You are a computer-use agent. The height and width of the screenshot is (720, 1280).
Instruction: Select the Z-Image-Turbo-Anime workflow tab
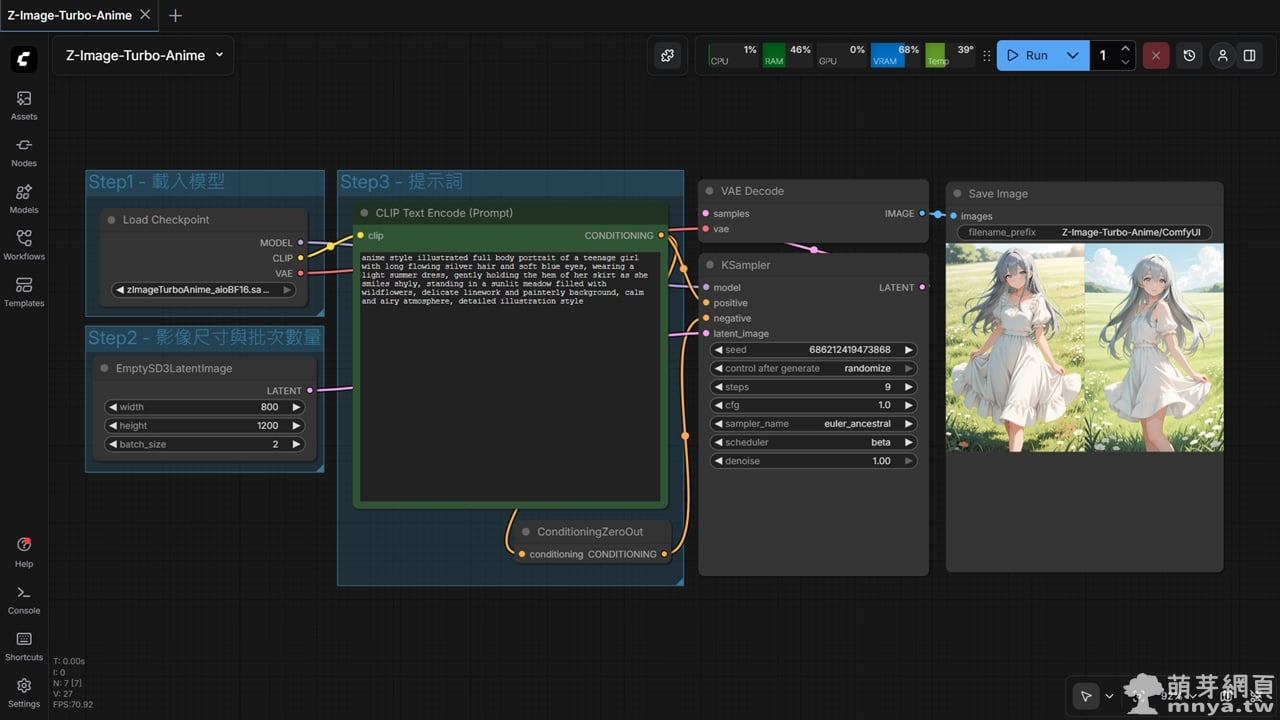coord(68,15)
